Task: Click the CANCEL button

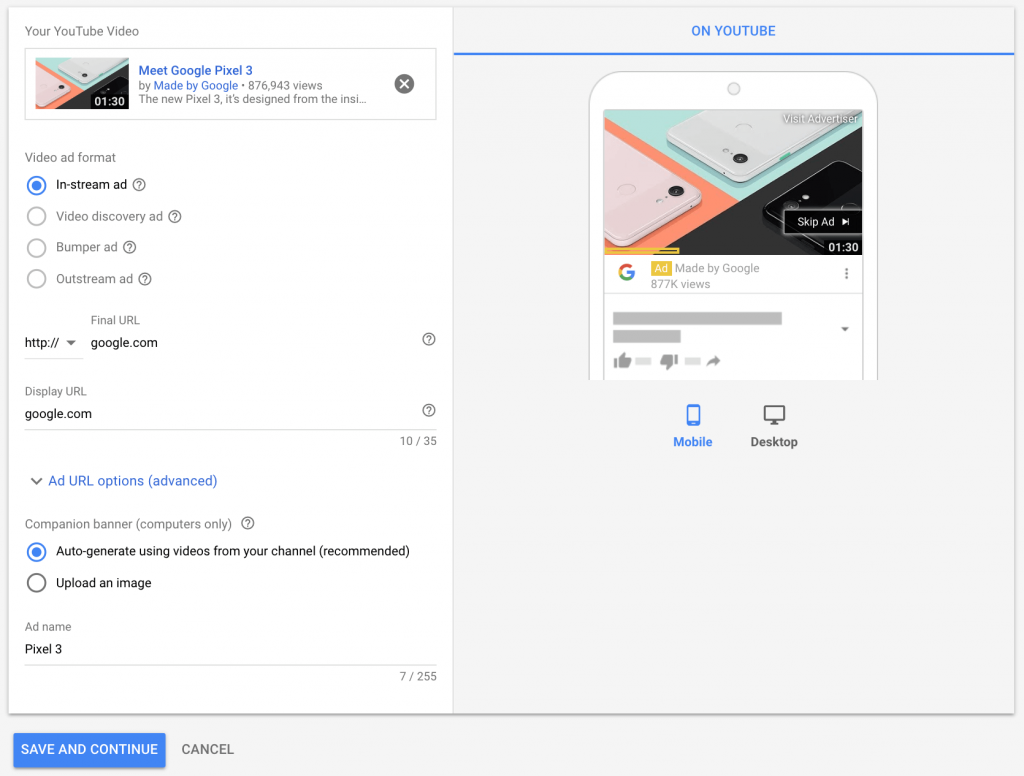Action: coord(208,749)
